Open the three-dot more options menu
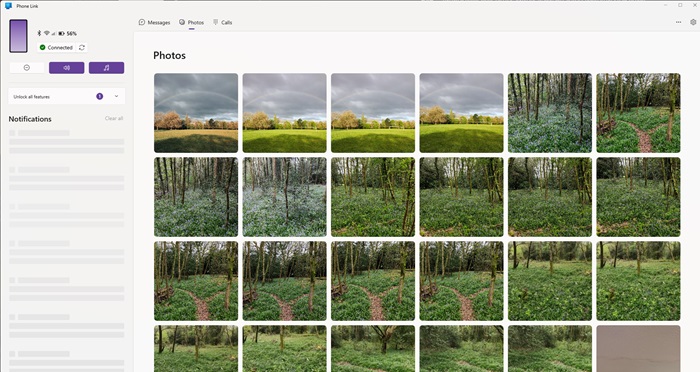The height and width of the screenshot is (372, 700). pos(678,22)
